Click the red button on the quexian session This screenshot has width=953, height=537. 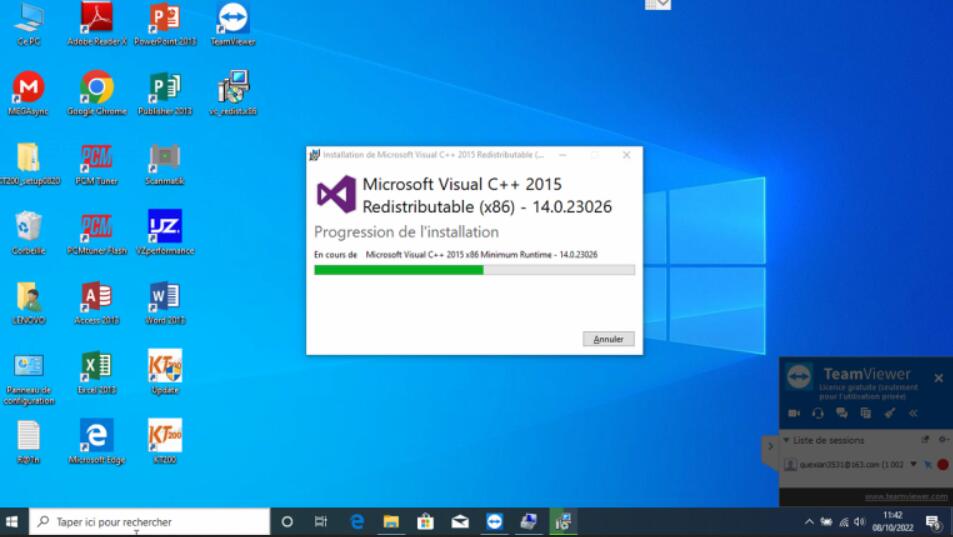[x=943, y=465]
